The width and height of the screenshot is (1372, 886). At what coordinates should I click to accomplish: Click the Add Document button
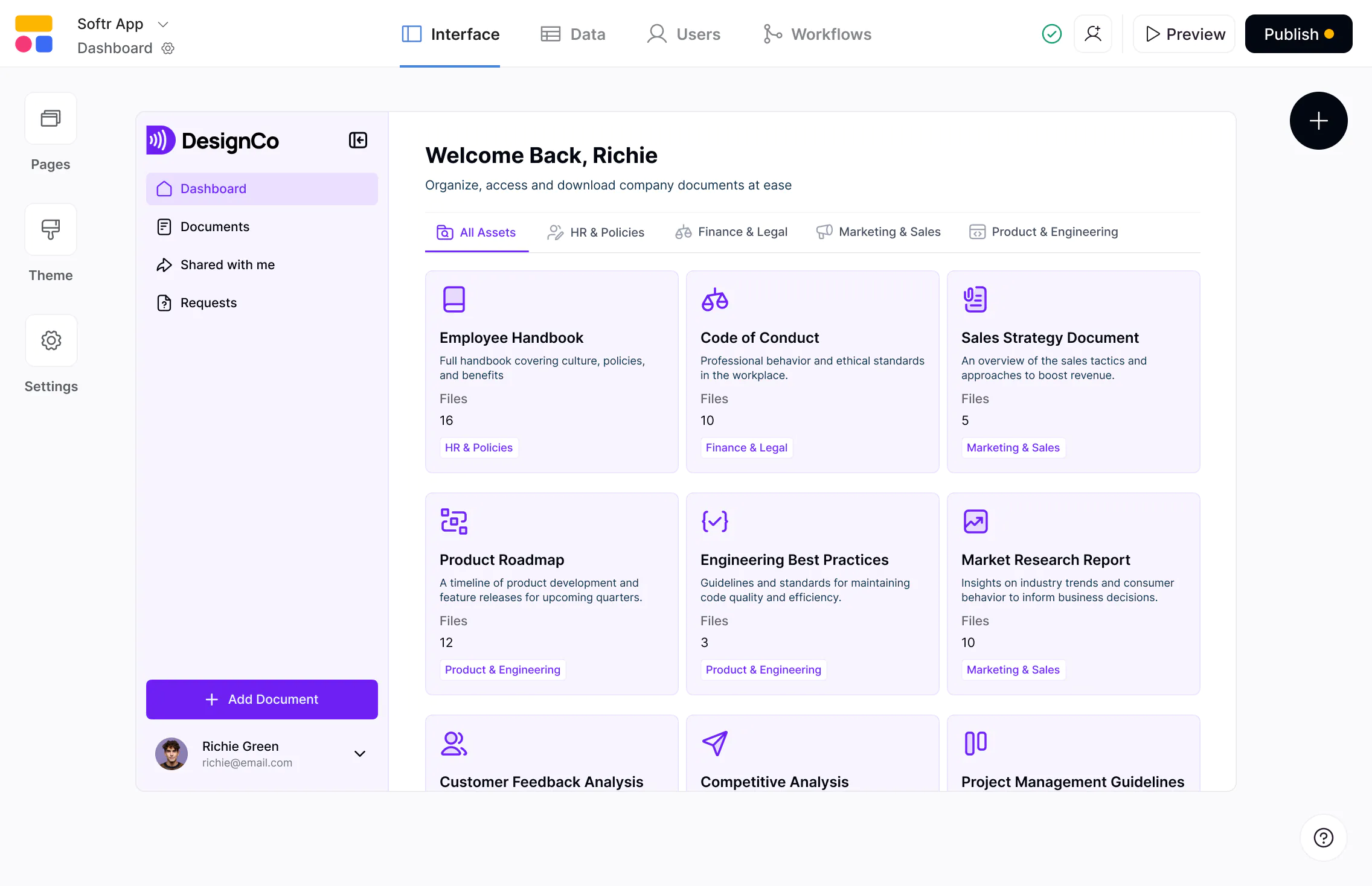point(261,699)
